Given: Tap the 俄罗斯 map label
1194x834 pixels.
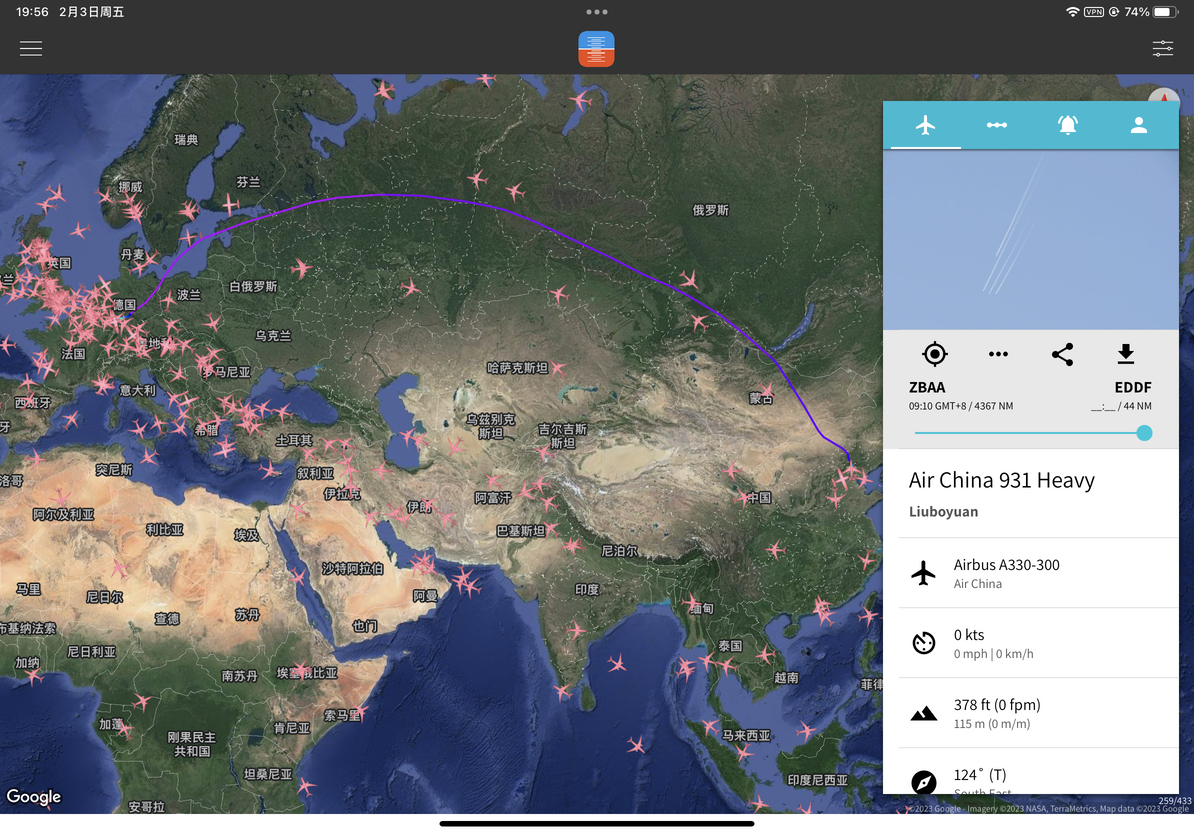Looking at the screenshot, I should coord(710,210).
